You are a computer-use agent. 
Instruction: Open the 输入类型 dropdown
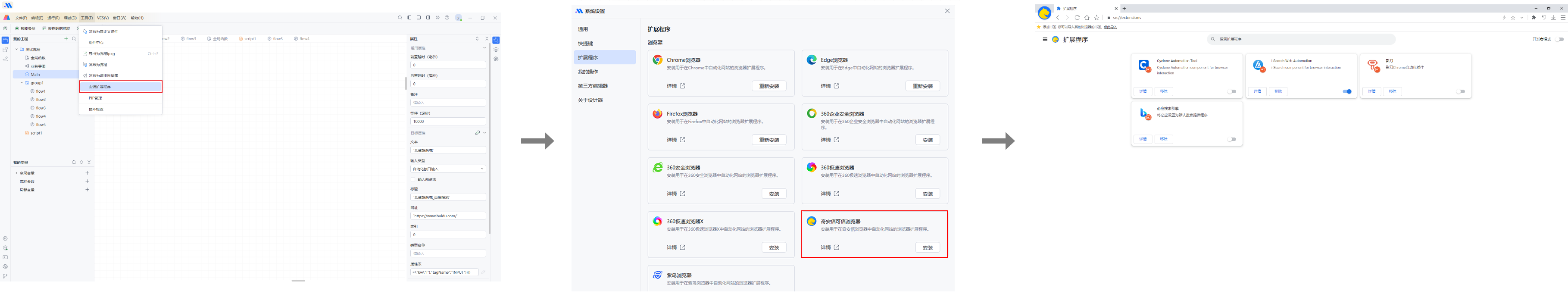448,169
